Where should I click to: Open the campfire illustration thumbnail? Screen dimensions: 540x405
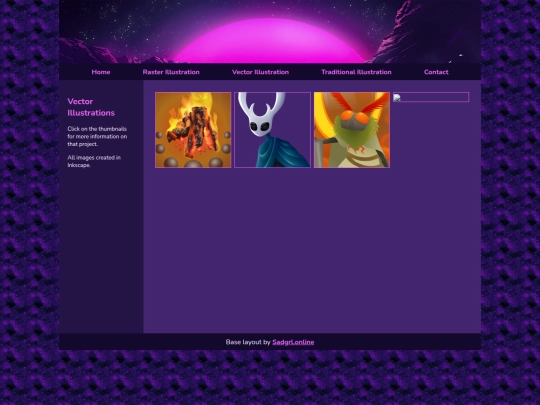[x=193, y=130]
